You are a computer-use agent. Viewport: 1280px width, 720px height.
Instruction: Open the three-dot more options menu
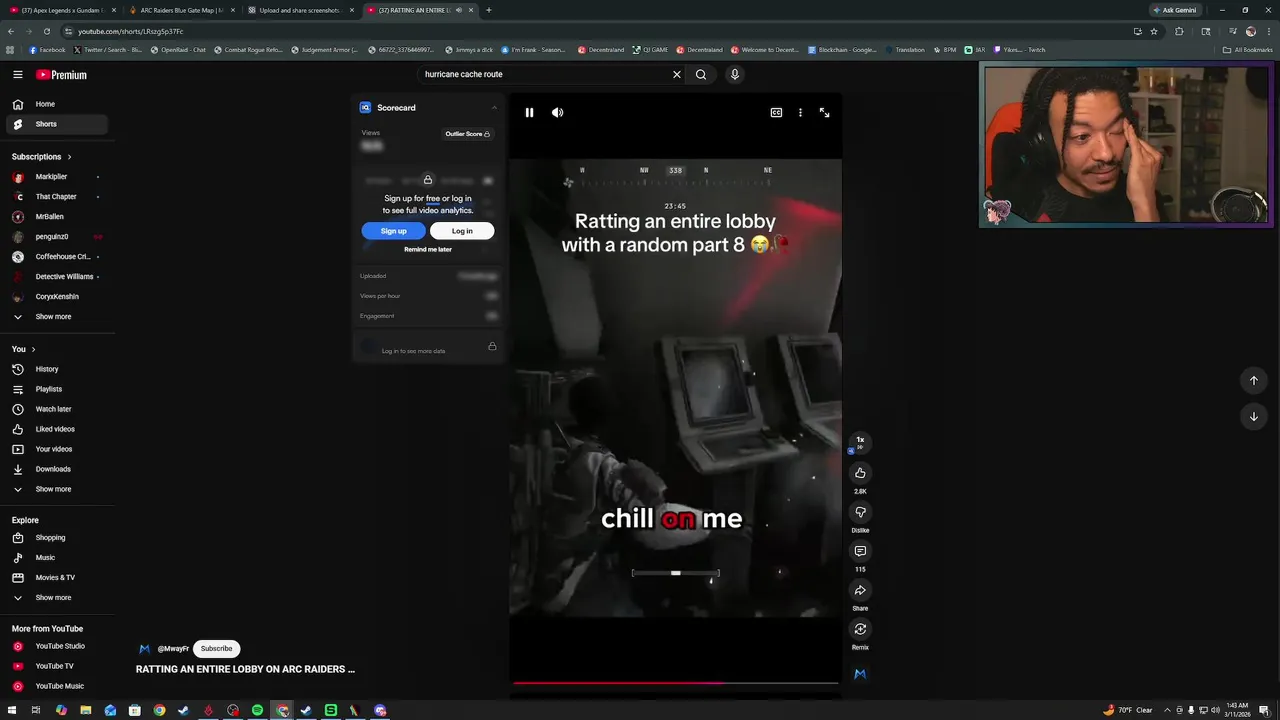[800, 113]
